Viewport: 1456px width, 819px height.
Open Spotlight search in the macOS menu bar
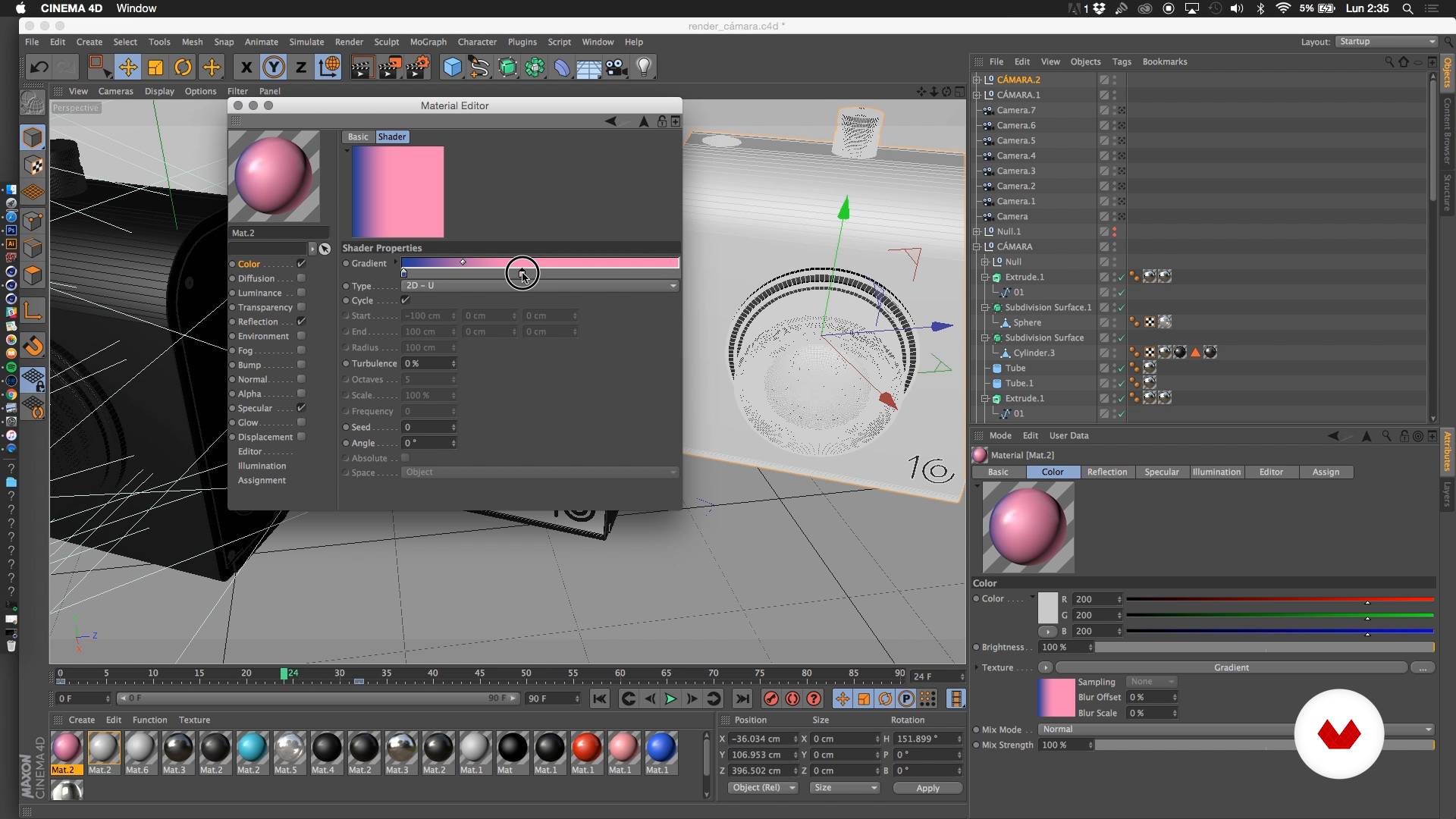pos(1407,8)
